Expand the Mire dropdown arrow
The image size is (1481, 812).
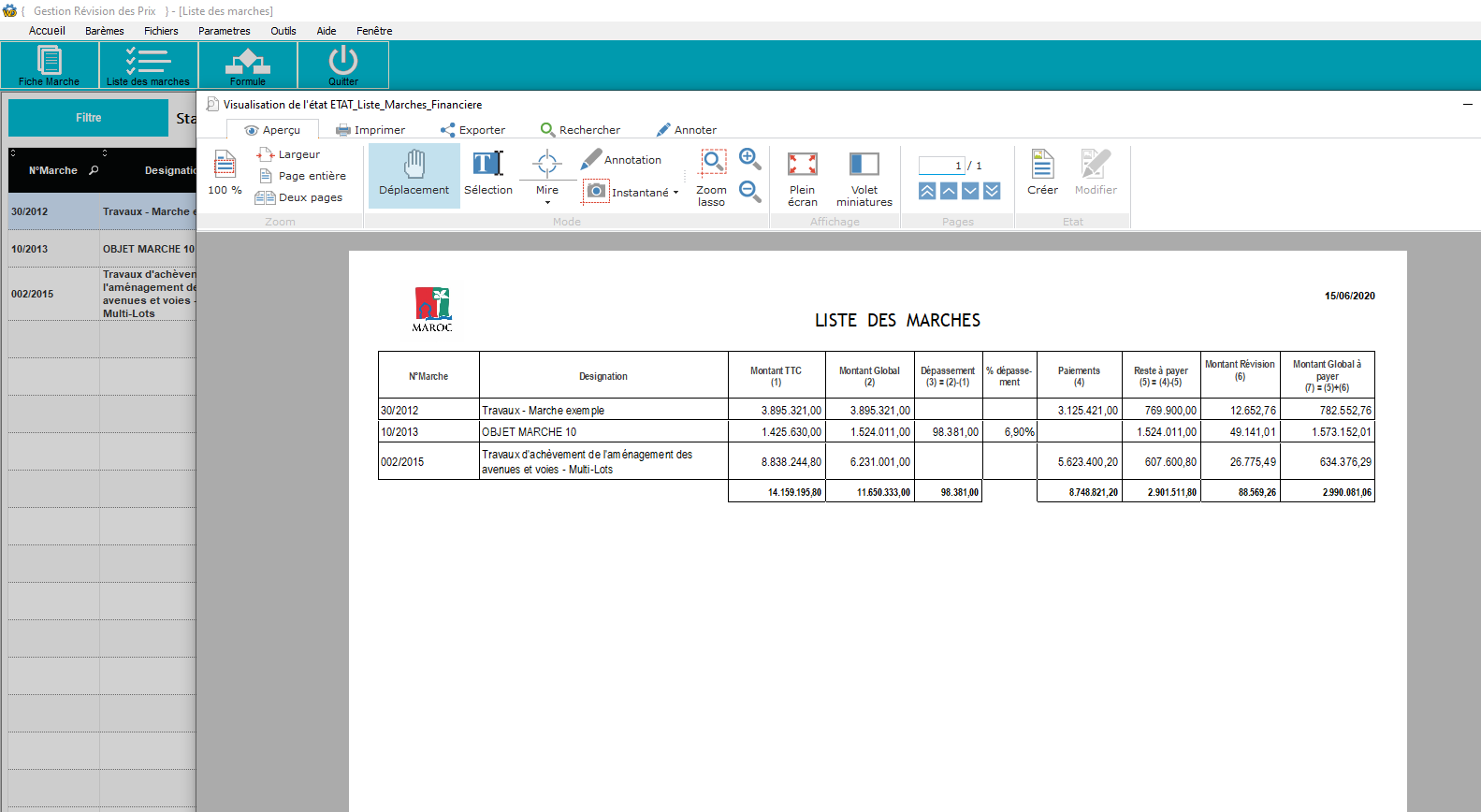tap(547, 202)
